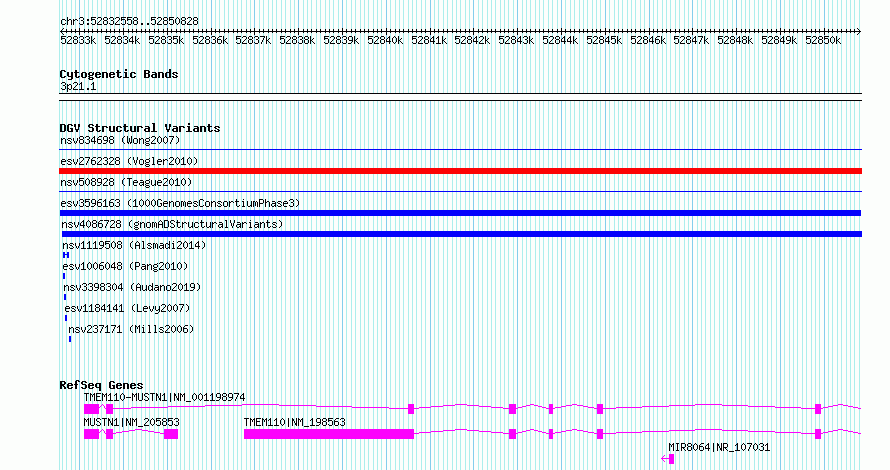Click the right arrowhead of the ruler

tap(859, 31)
